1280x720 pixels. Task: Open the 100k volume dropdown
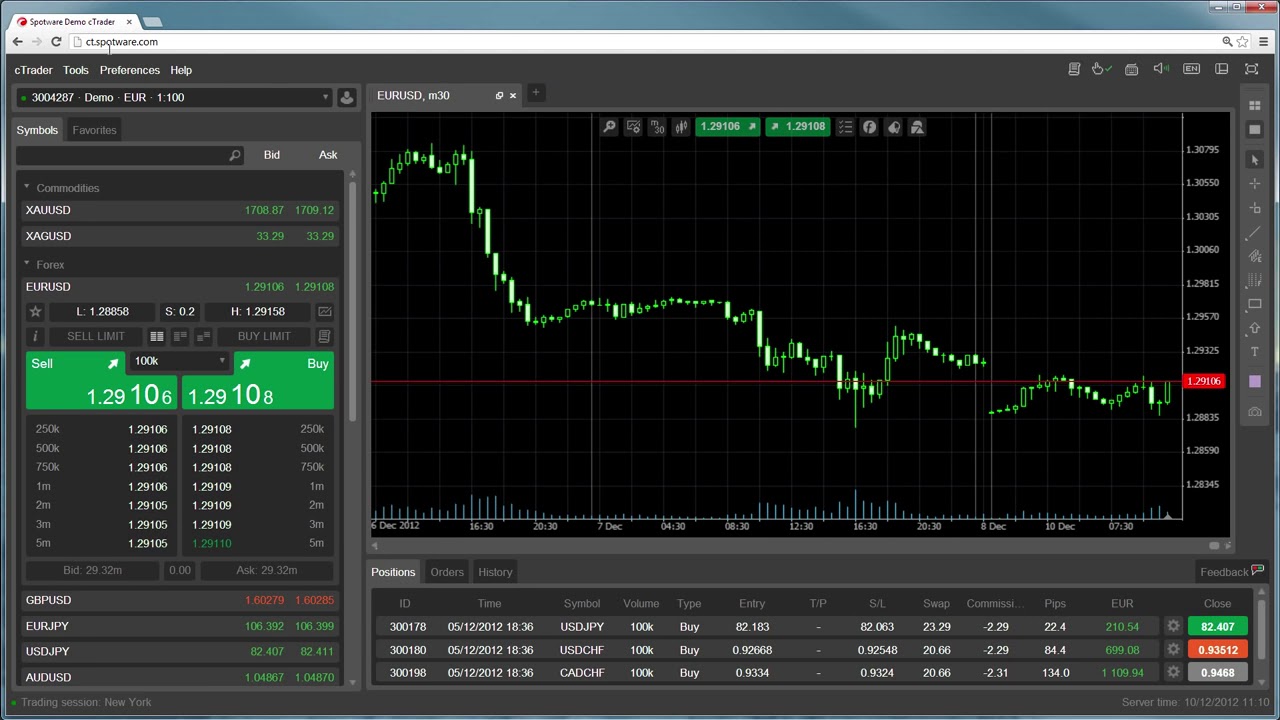click(179, 361)
